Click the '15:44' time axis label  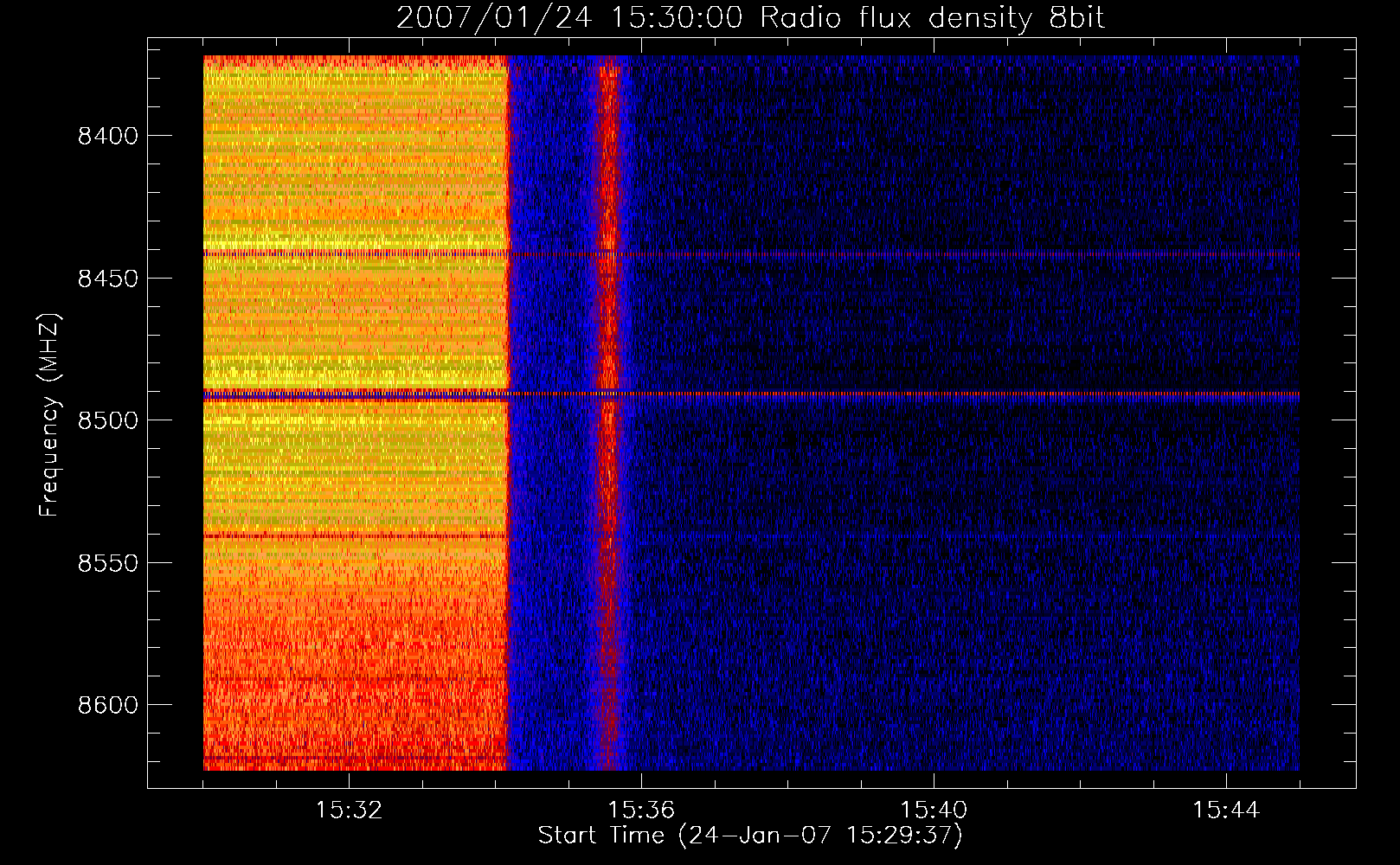click(x=1226, y=810)
